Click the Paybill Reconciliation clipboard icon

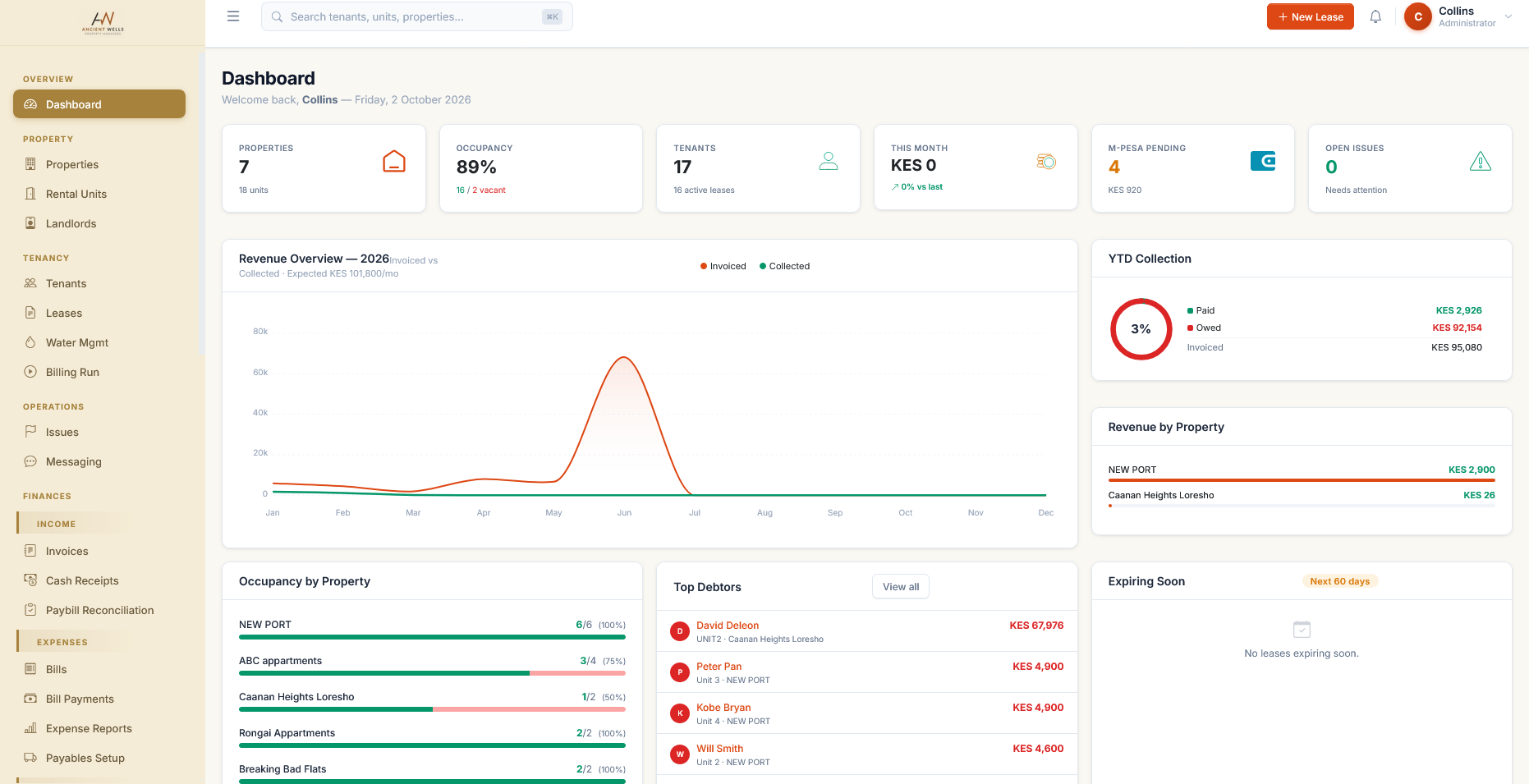point(30,610)
